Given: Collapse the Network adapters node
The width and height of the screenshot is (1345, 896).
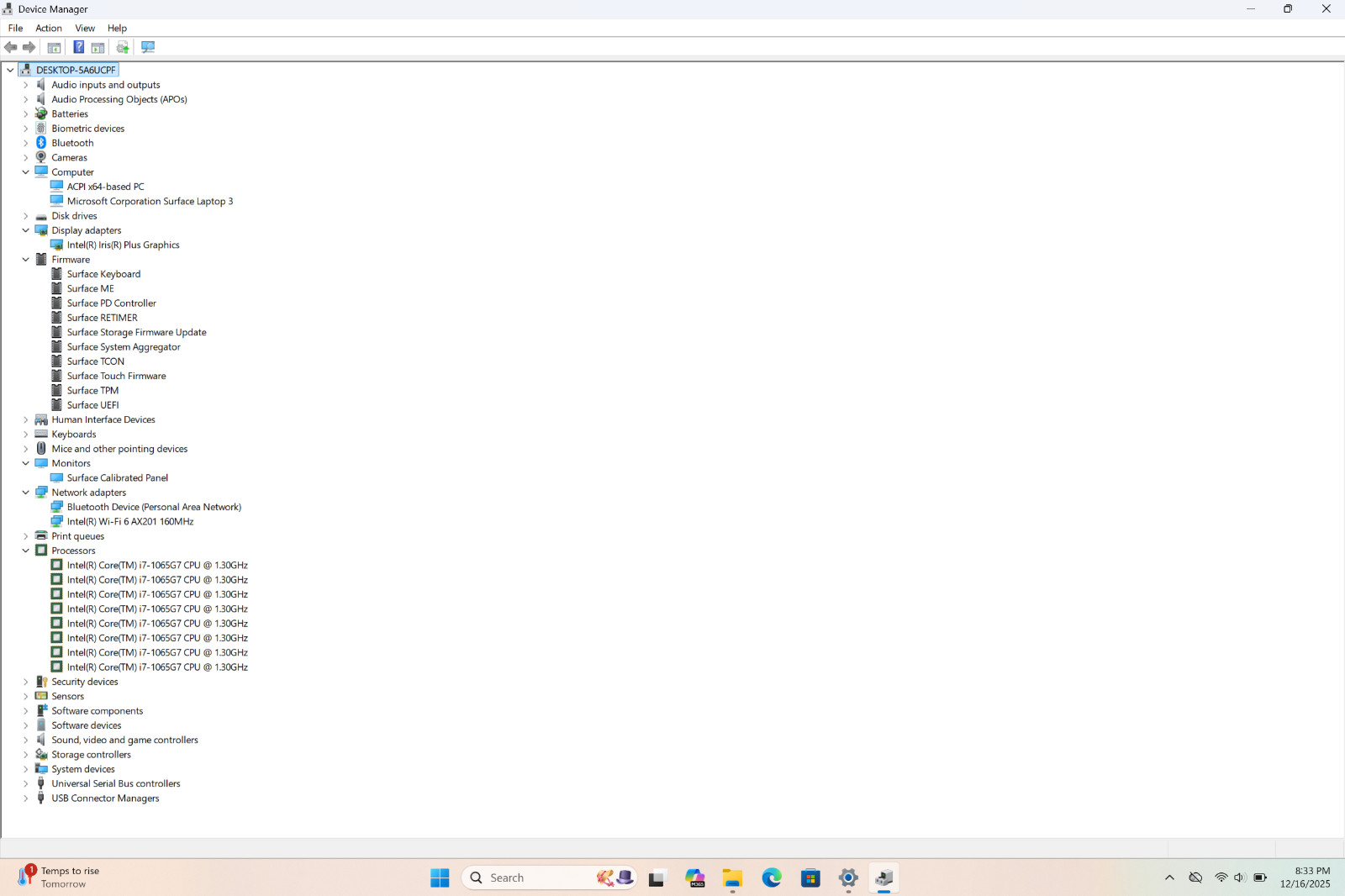Looking at the screenshot, I should [26, 493].
